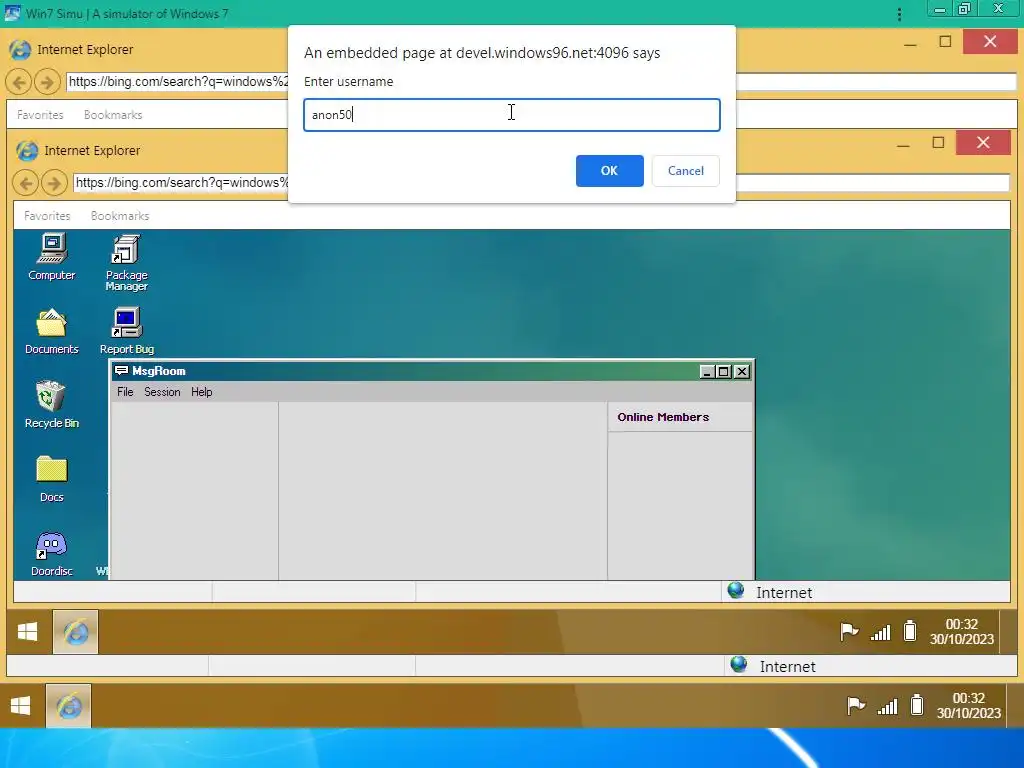
Task: Select the Online Members header
Action: tap(663, 417)
